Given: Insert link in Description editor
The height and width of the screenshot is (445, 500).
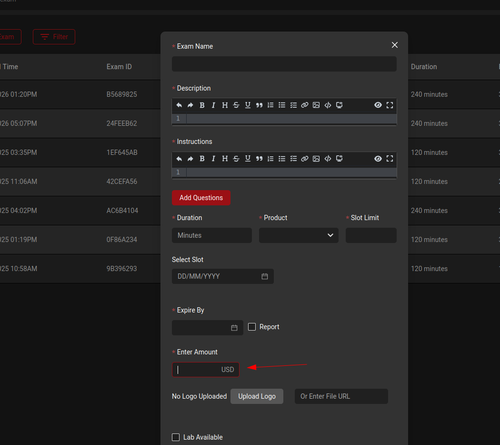Looking at the screenshot, I should (304, 105).
